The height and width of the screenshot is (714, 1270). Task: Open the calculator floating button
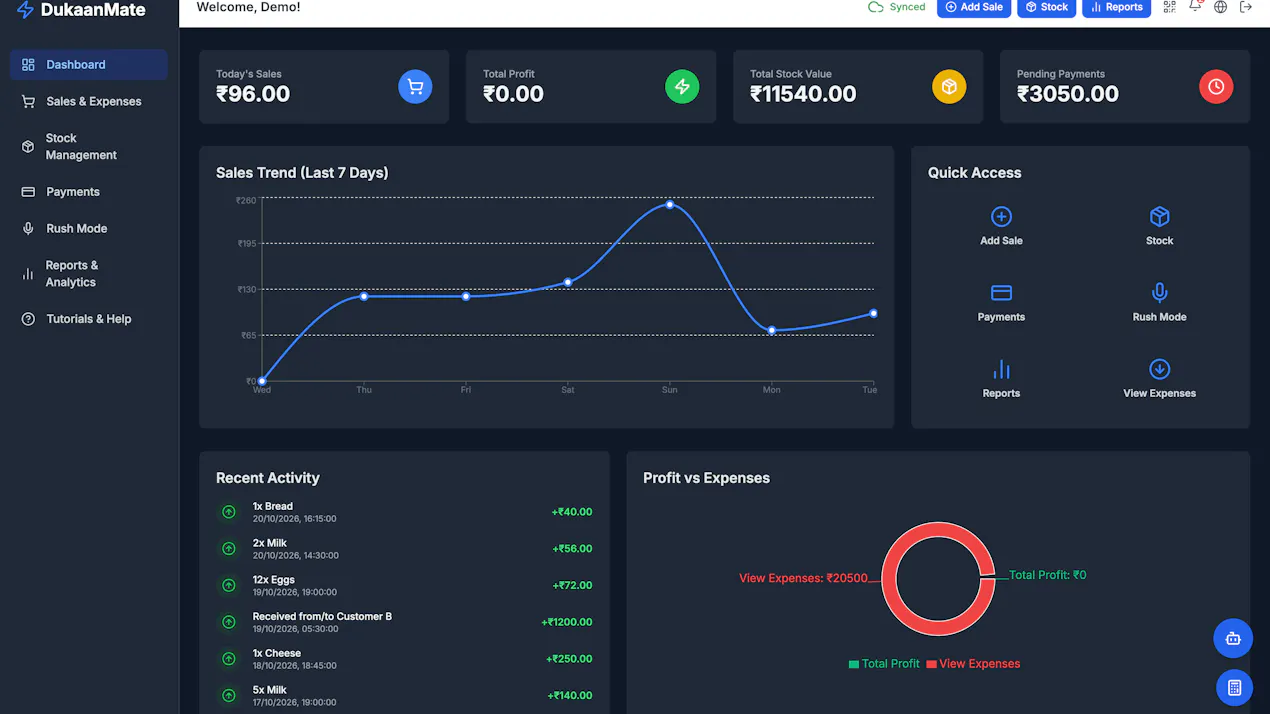point(1234,688)
